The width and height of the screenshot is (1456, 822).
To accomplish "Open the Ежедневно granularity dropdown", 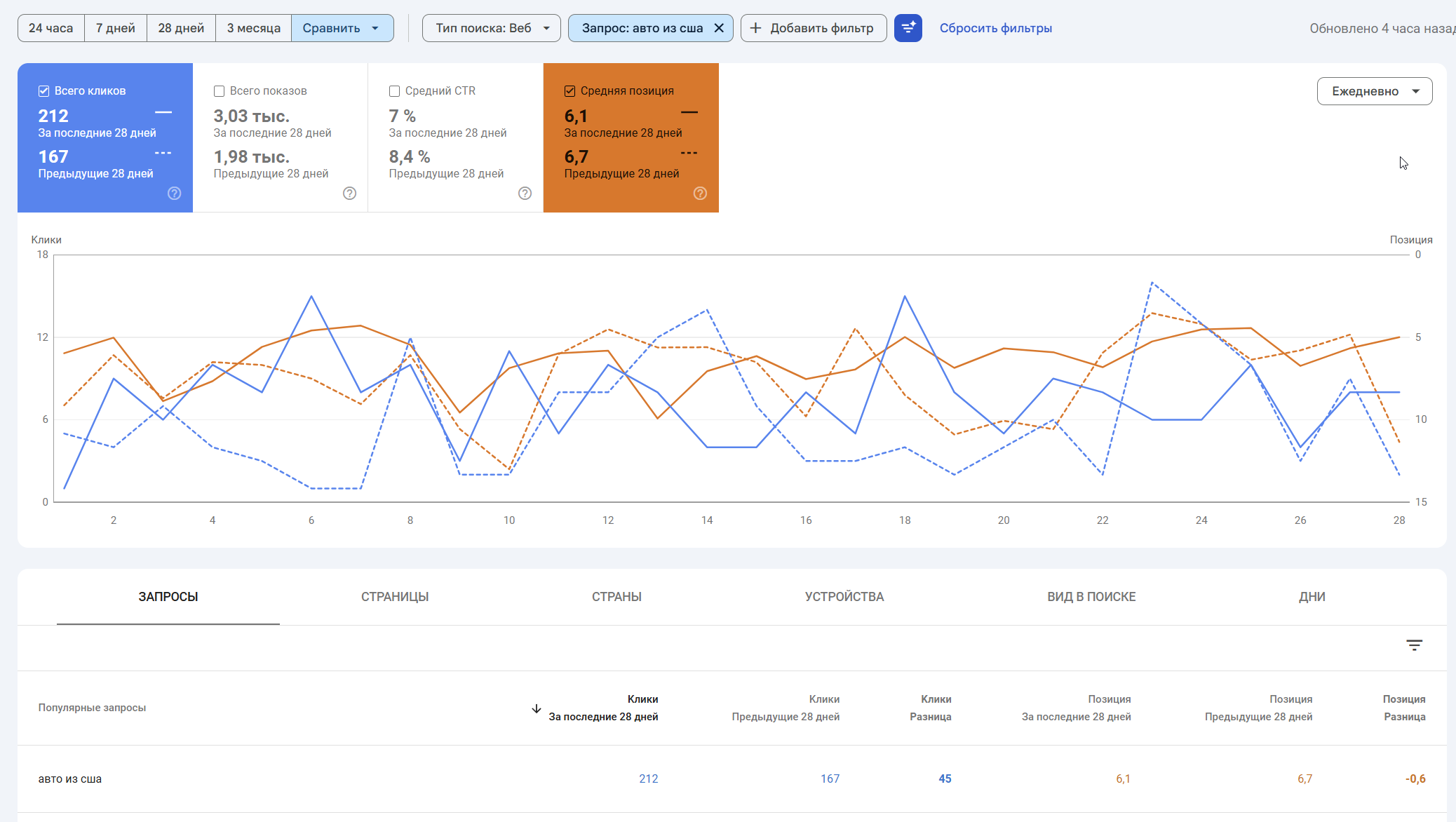I will tap(1374, 91).
